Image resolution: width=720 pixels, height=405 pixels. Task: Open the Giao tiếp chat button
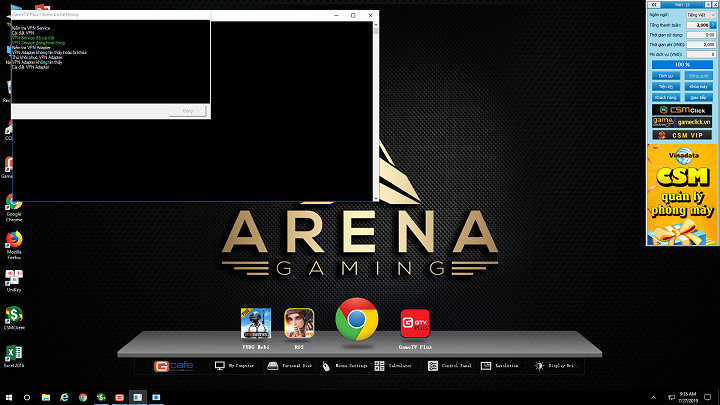click(x=698, y=97)
